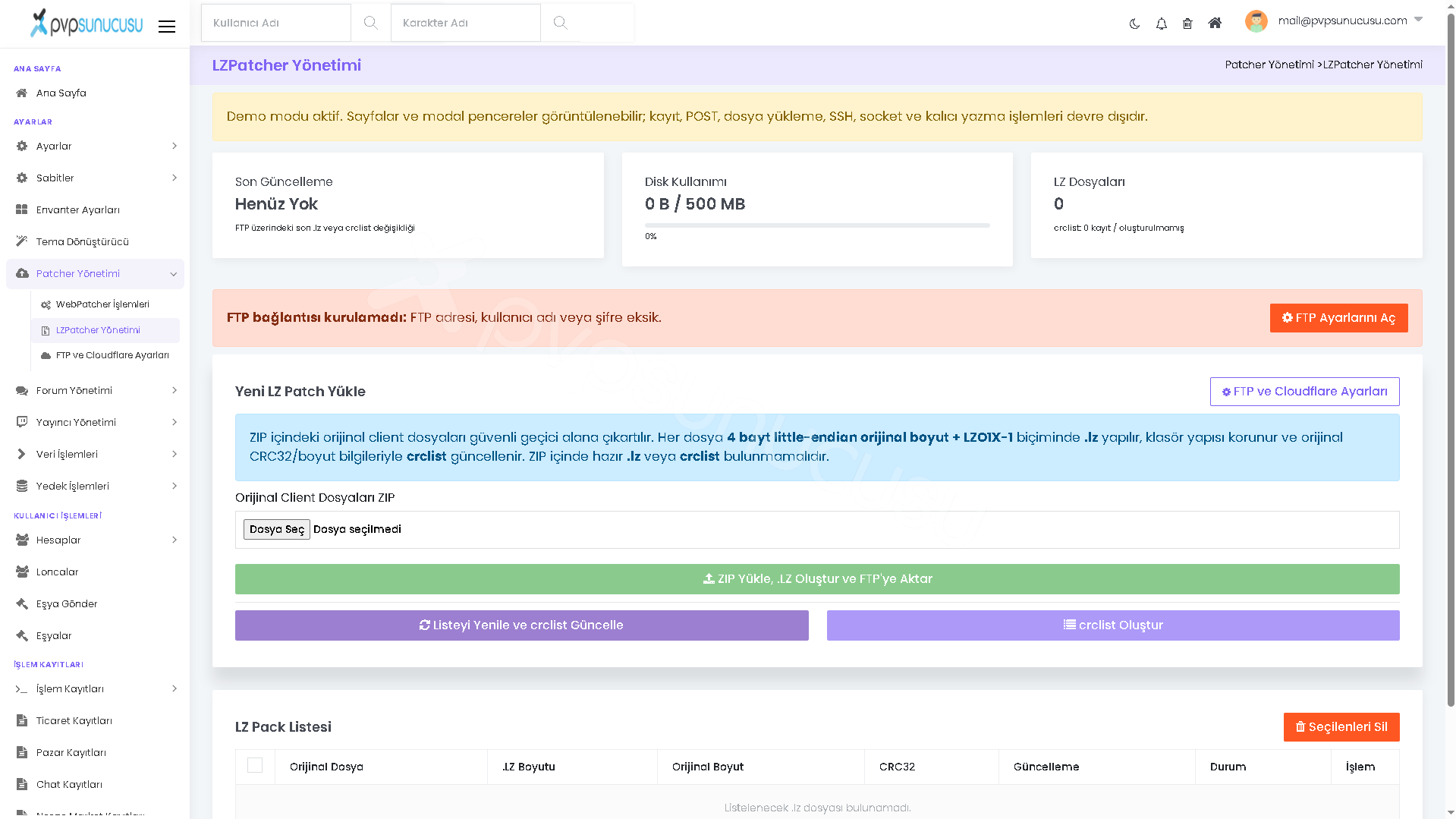Open notifications bell icon
The image size is (1456, 819).
(x=1161, y=24)
